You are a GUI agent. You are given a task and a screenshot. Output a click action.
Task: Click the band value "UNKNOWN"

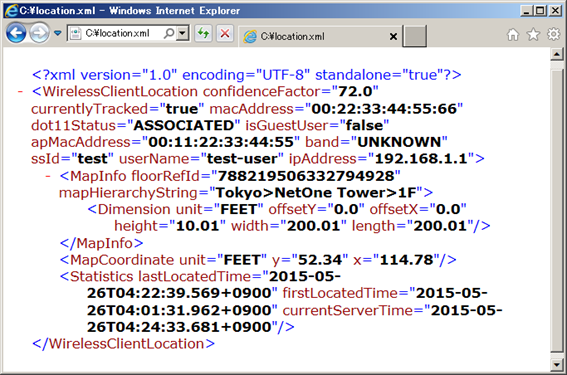click(x=399, y=142)
